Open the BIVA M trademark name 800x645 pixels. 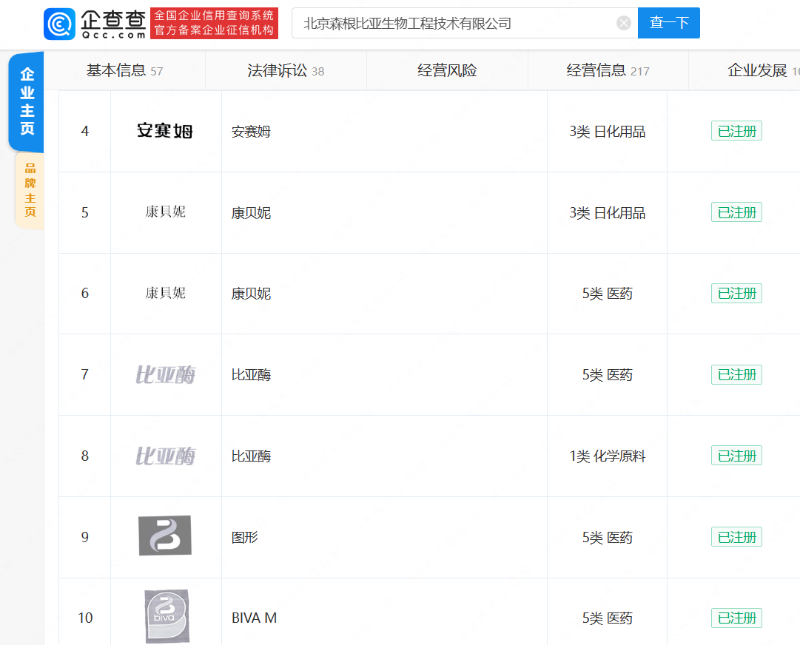pos(254,618)
